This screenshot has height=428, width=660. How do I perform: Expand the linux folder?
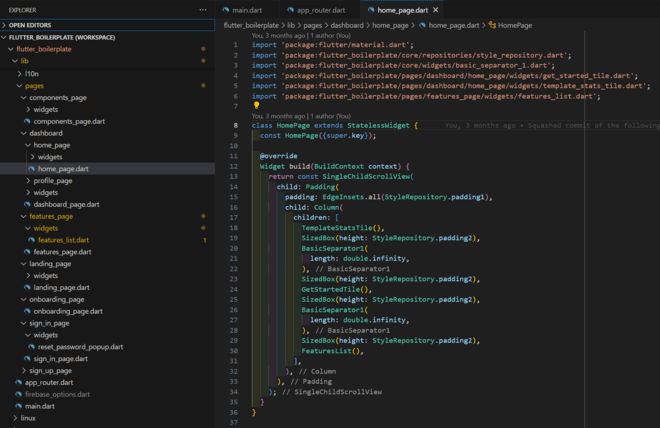click(x=107, y=418)
